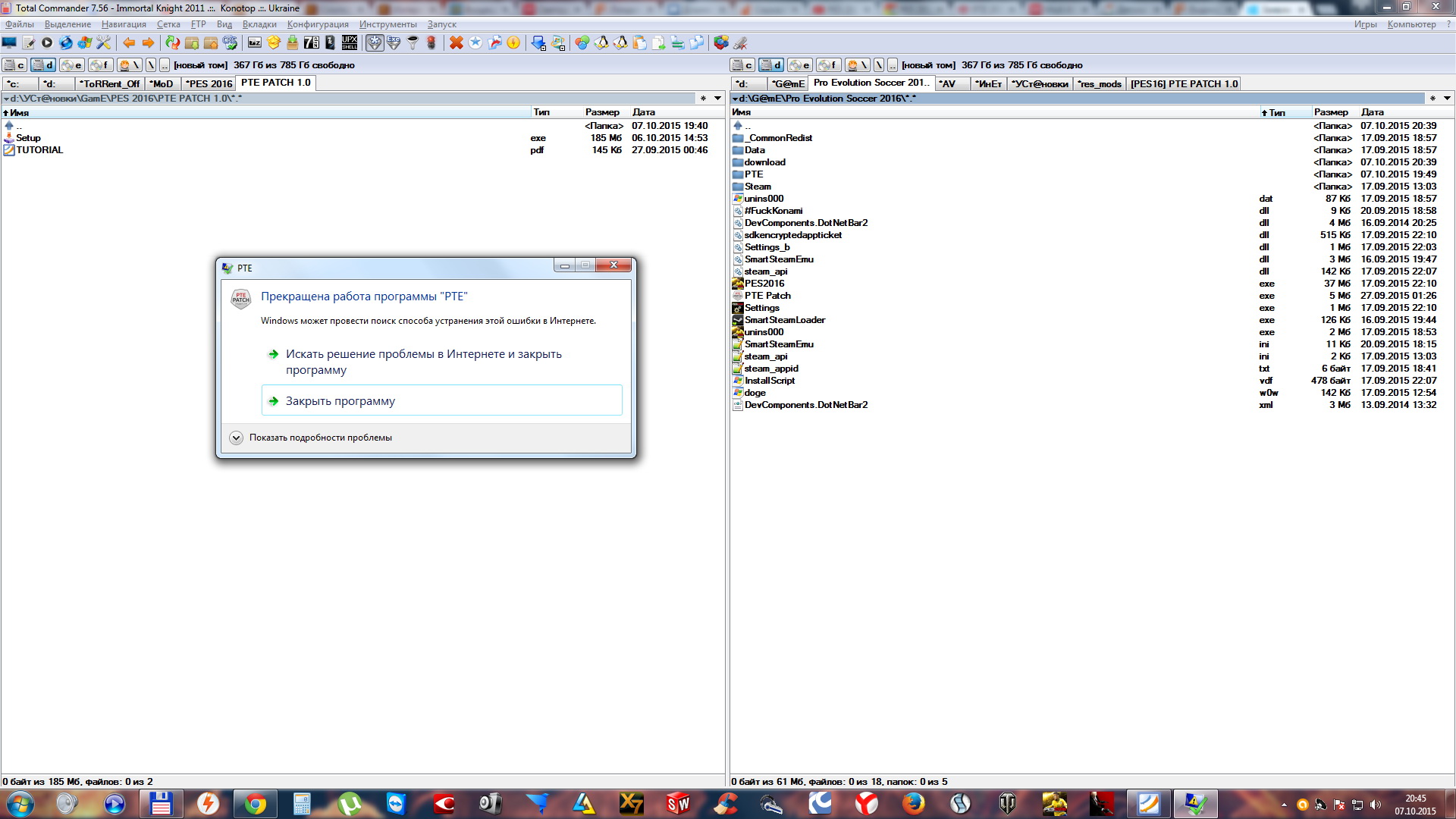The image size is (1456, 819).
Task: Select drive c in left panel
Action: click(14, 65)
